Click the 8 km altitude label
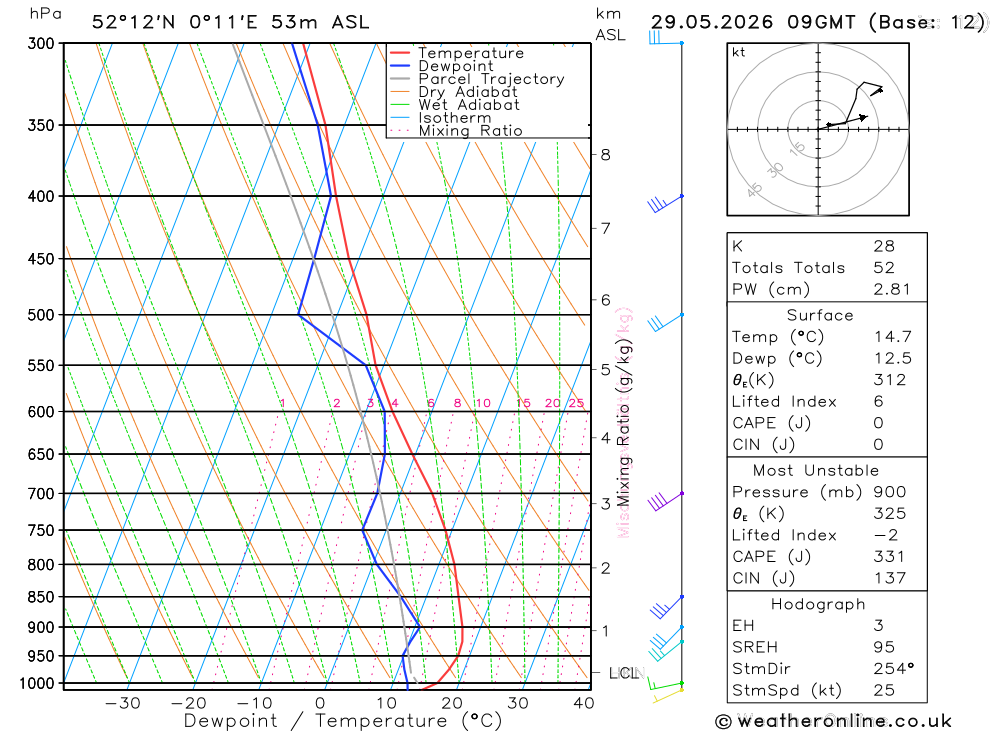Image resolution: width=1000 pixels, height=733 pixels. tap(605, 155)
